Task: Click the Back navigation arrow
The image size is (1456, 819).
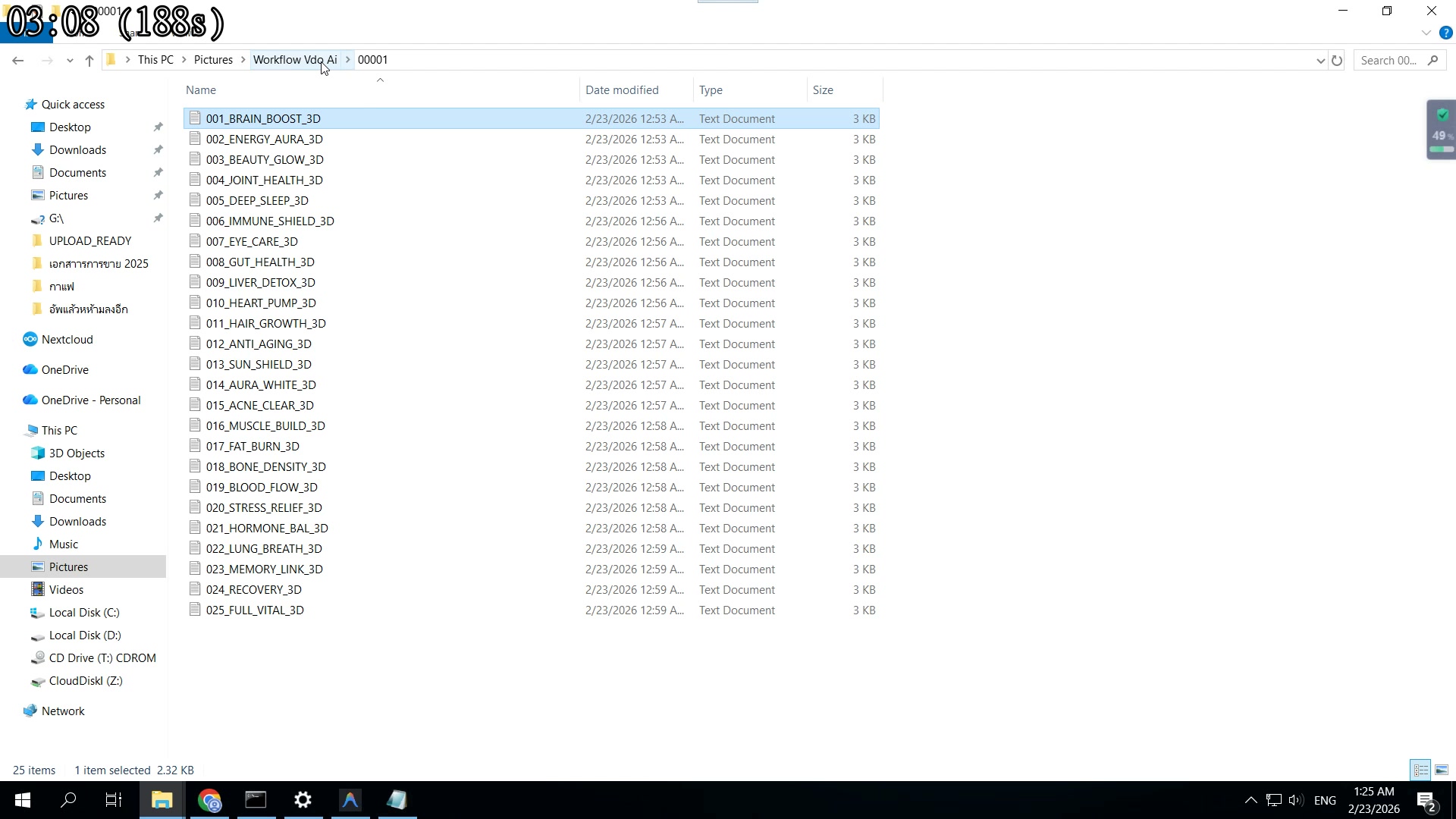Action: (x=18, y=61)
